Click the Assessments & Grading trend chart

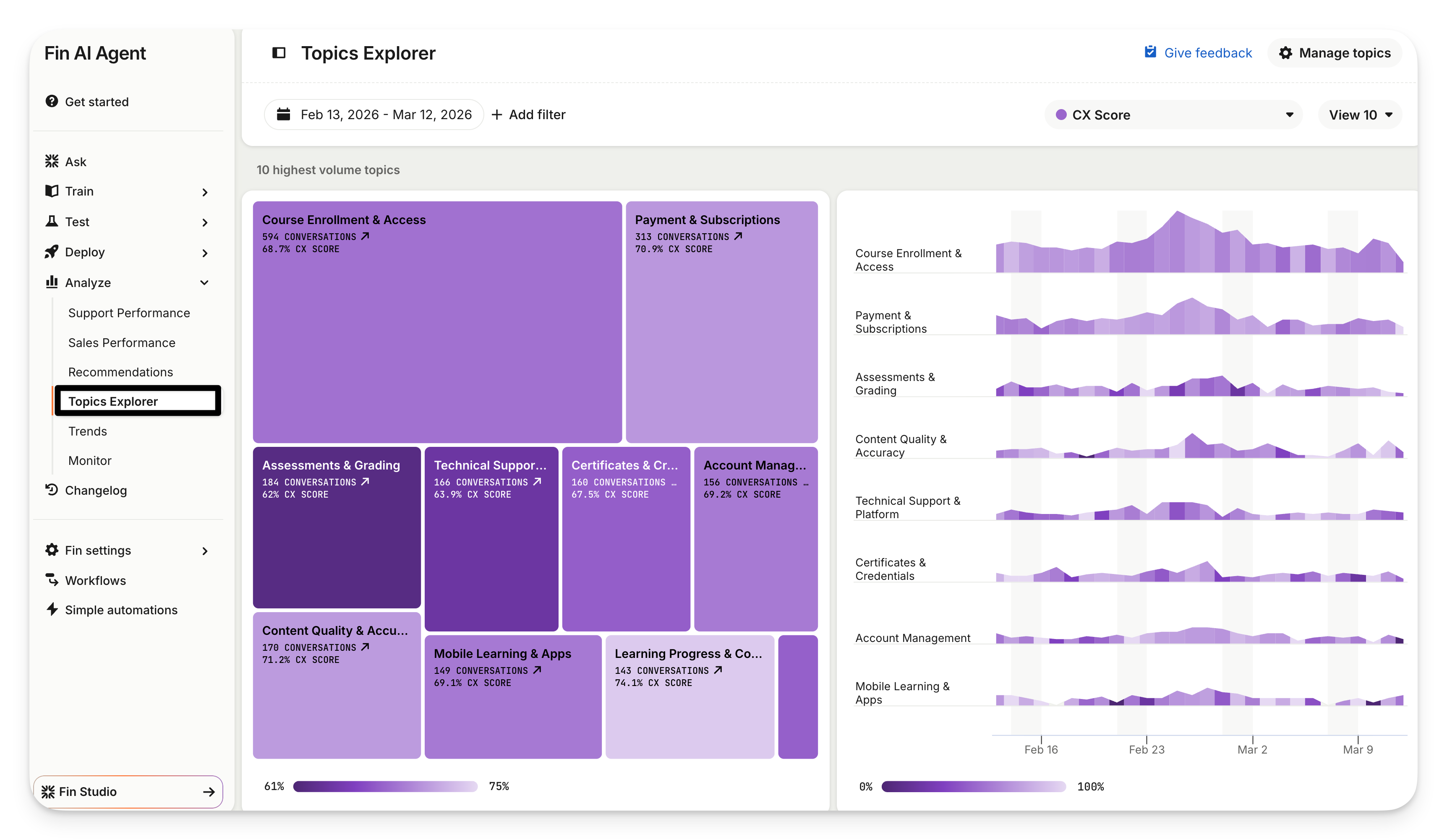pos(1199,386)
